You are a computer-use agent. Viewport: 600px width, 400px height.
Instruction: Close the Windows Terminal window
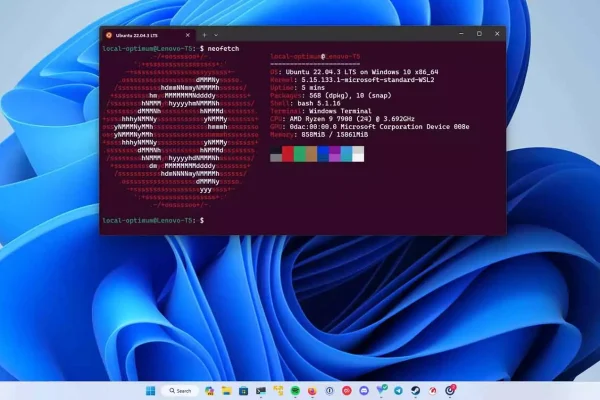coord(497,34)
